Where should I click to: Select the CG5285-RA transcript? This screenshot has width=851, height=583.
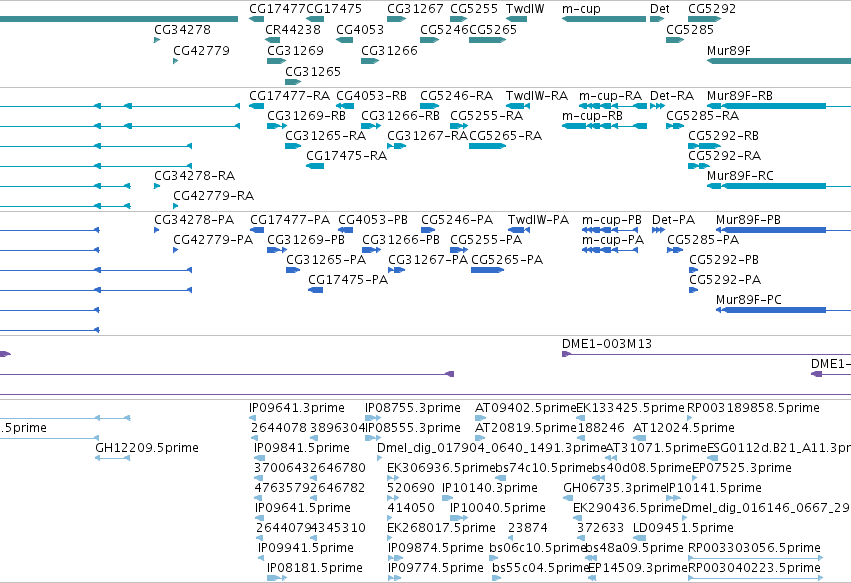pyautogui.click(x=675, y=126)
